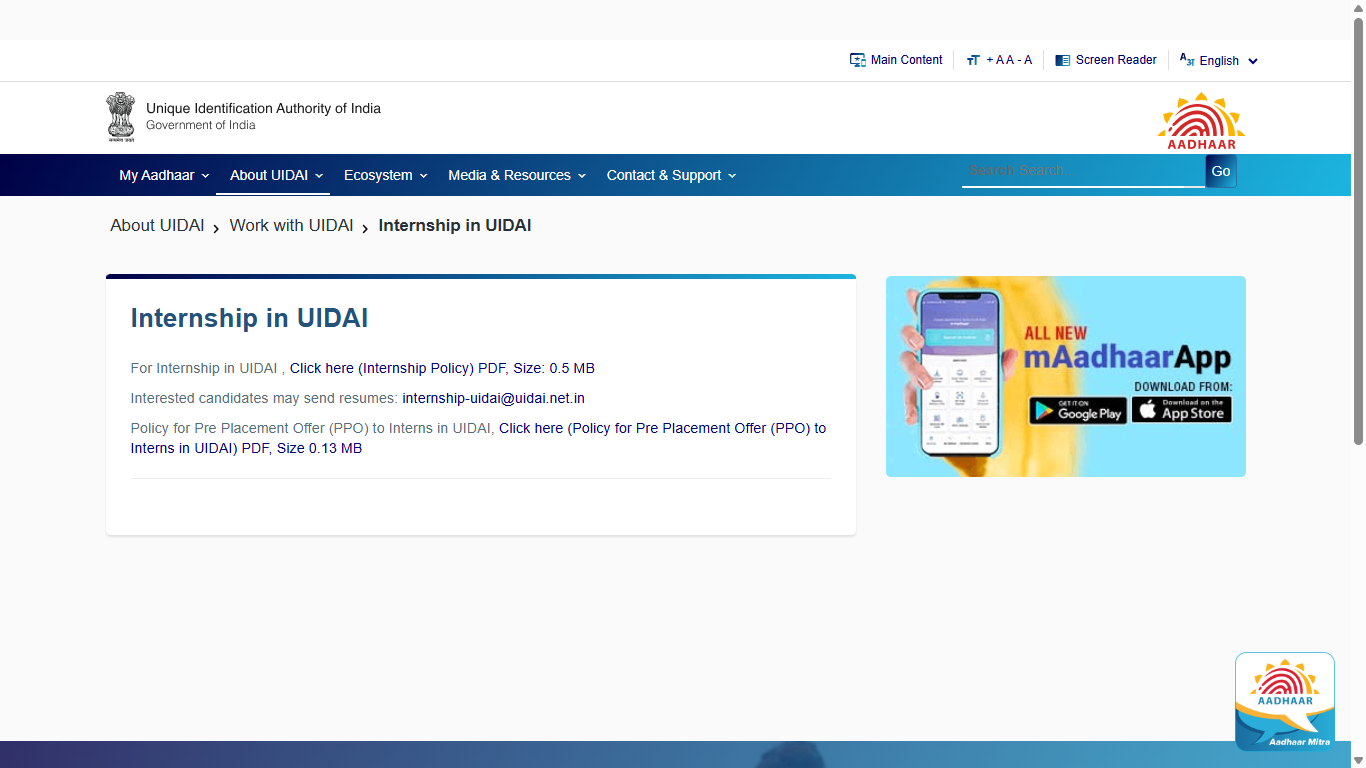Screen dimensions: 1366x768
Task: Expand the About UIDAI chevron arrow
Action: click(x=319, y=176)
